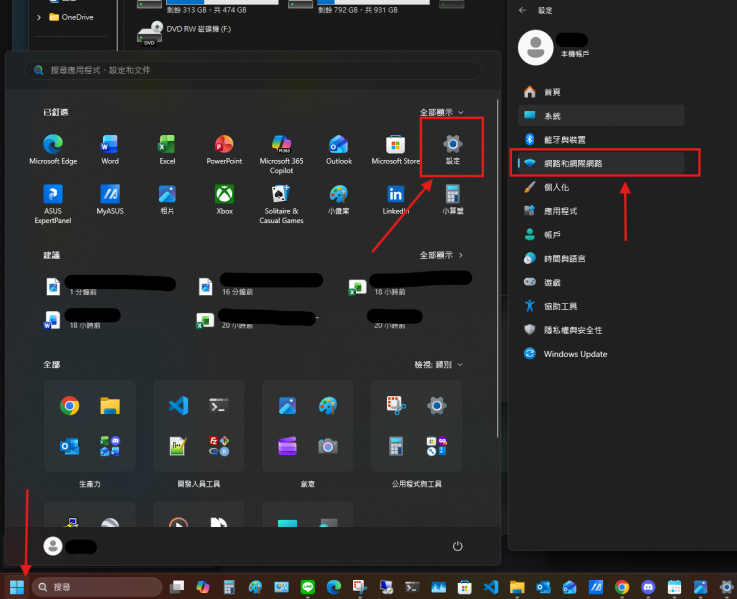
Task: Open 隱私權與安全性 settings page
Action: (x=601, y=330)
